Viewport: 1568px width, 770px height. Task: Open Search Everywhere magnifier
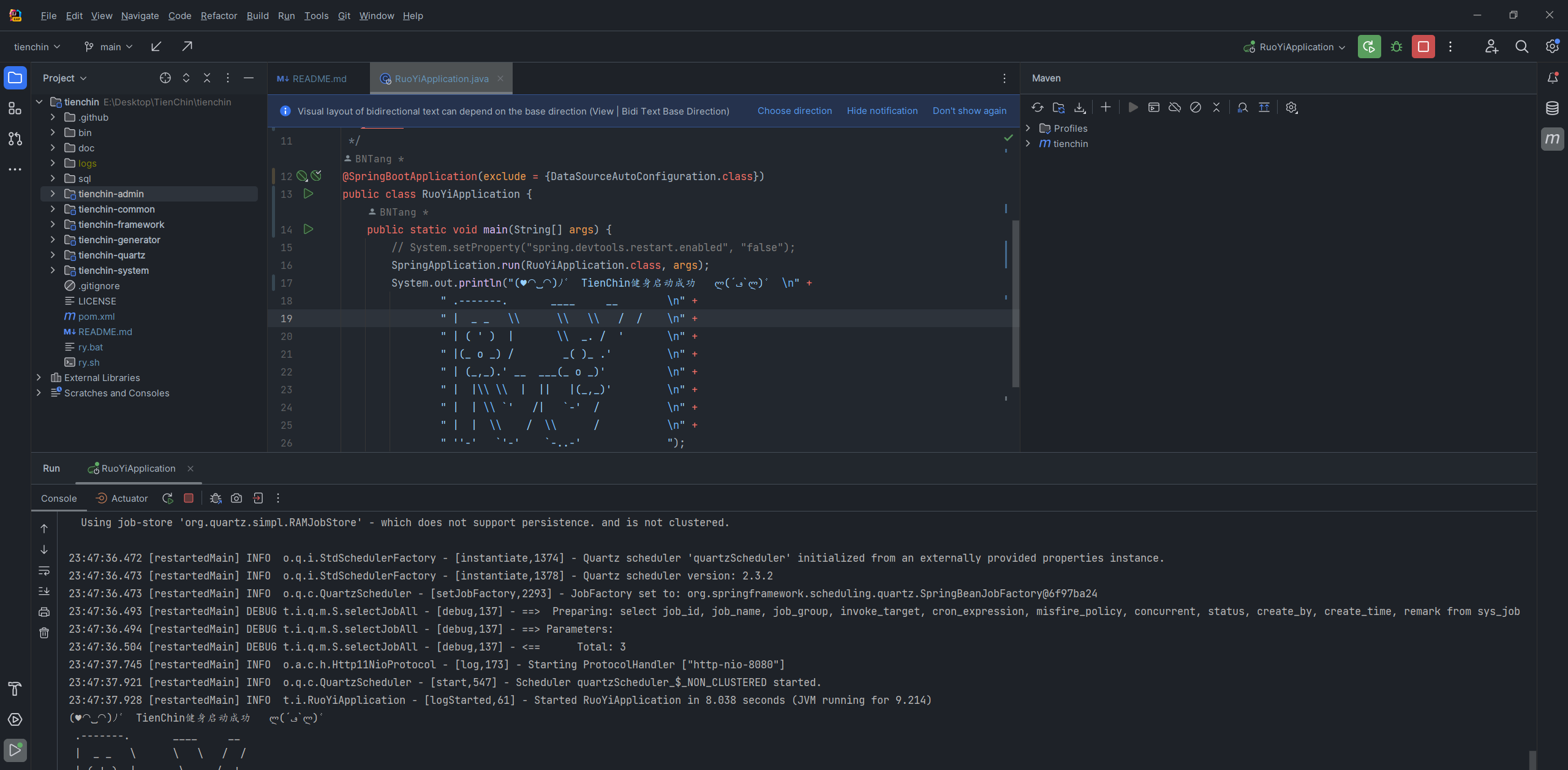(1521, 47)
